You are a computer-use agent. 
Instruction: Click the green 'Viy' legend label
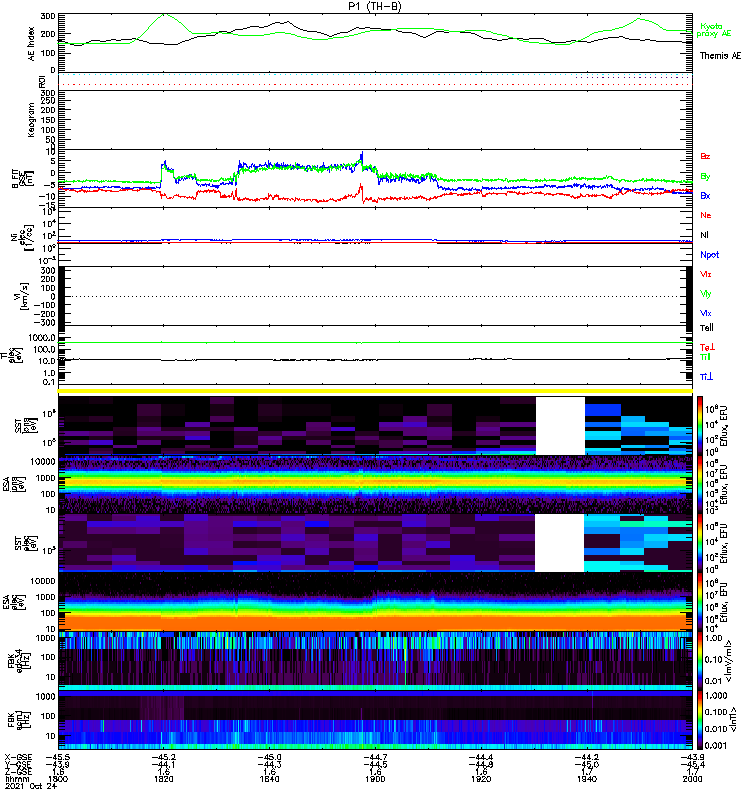tap(705, 294)
